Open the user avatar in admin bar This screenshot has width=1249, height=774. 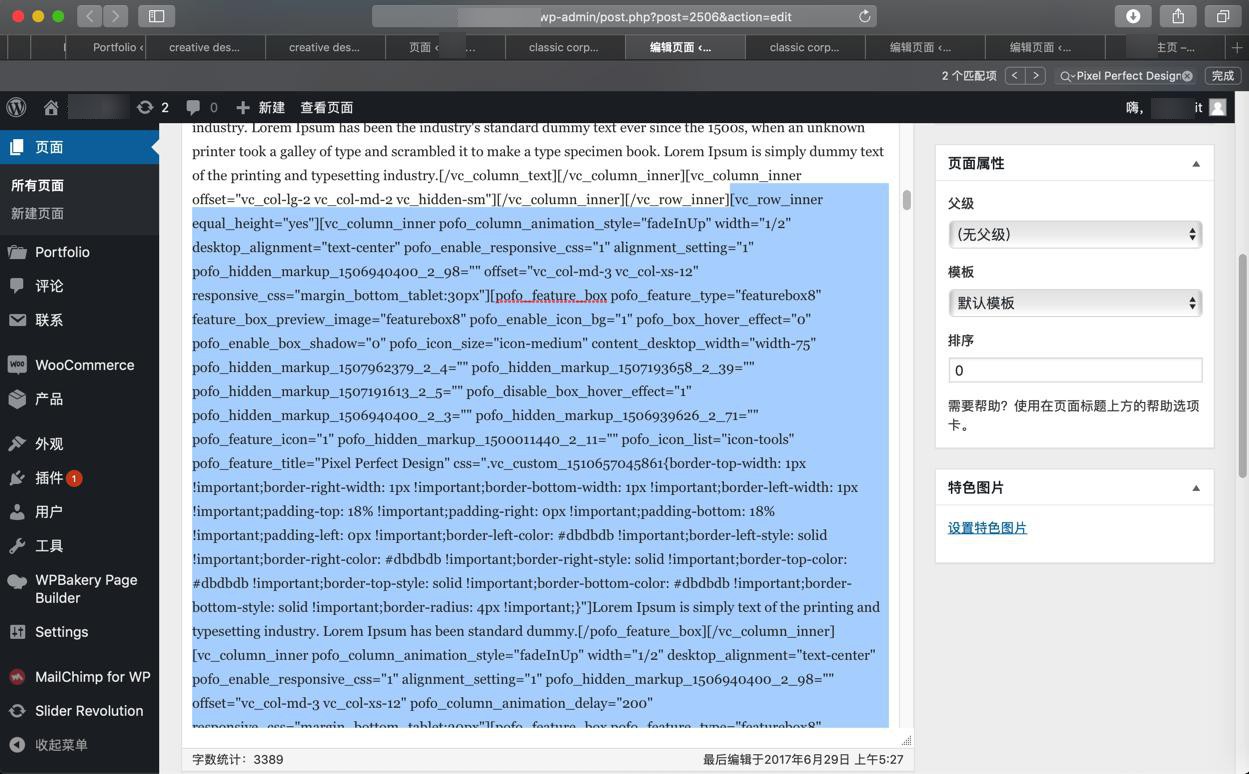point(1217,107)
